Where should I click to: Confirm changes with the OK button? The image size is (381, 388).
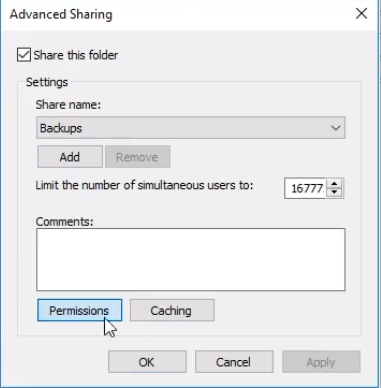pyautogui.click(x=147, y=362)
